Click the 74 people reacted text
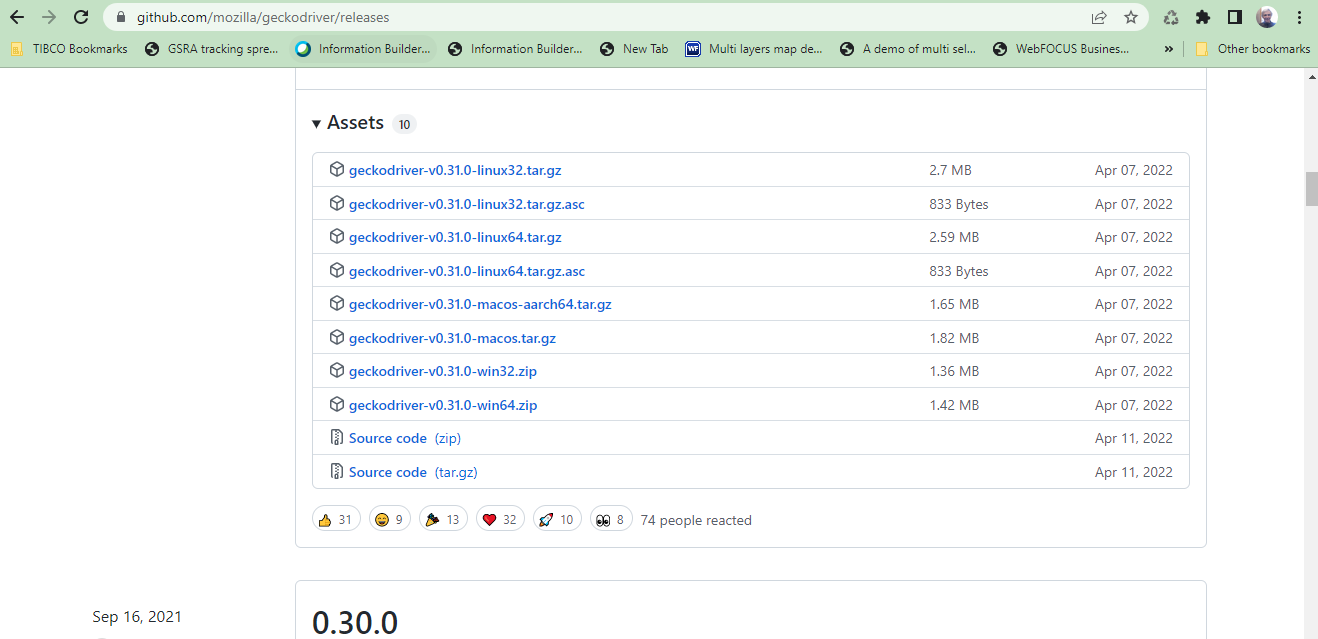This screenshot has width=1318, height=639. [696, 520]
